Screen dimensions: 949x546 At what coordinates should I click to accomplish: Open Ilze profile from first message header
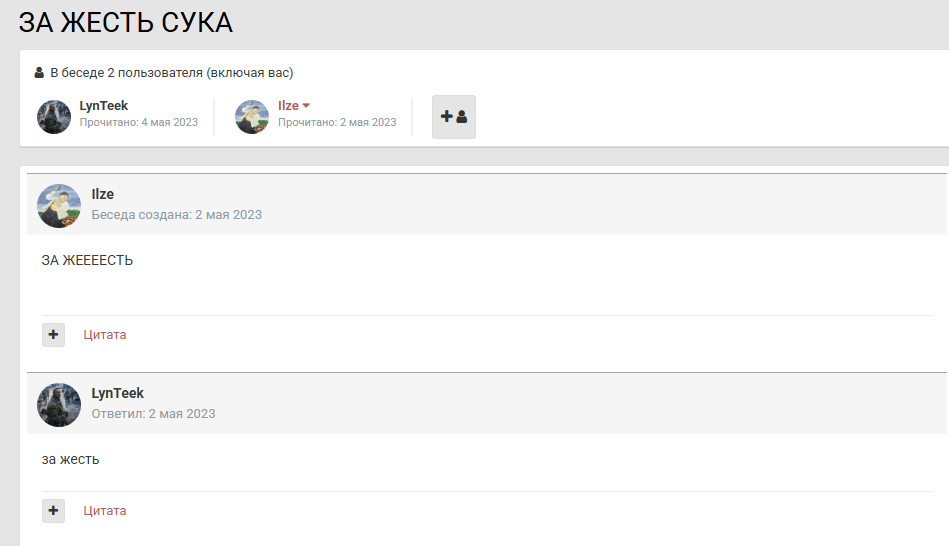tap(103, 195)
